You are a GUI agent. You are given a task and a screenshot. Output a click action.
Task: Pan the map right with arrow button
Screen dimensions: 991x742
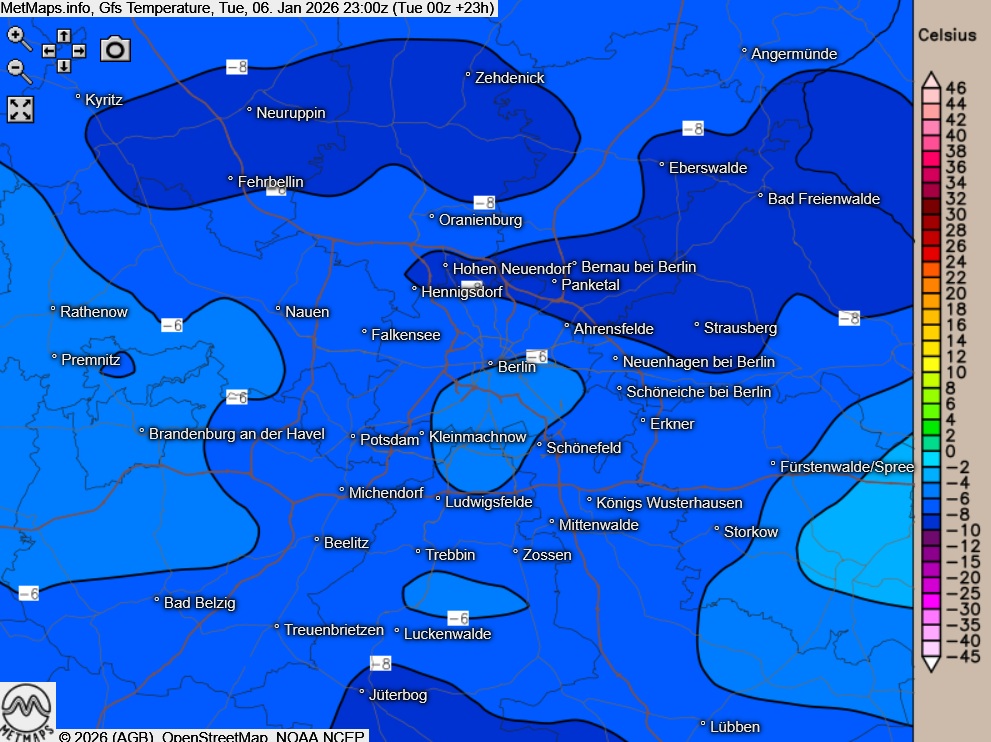click(79, 51)
